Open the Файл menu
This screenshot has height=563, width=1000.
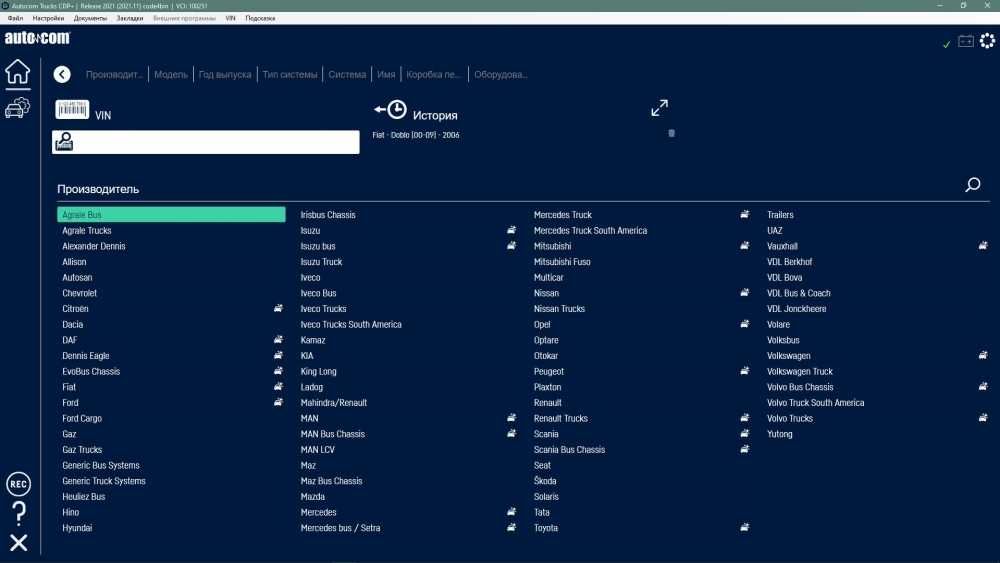tap(15, 18)
